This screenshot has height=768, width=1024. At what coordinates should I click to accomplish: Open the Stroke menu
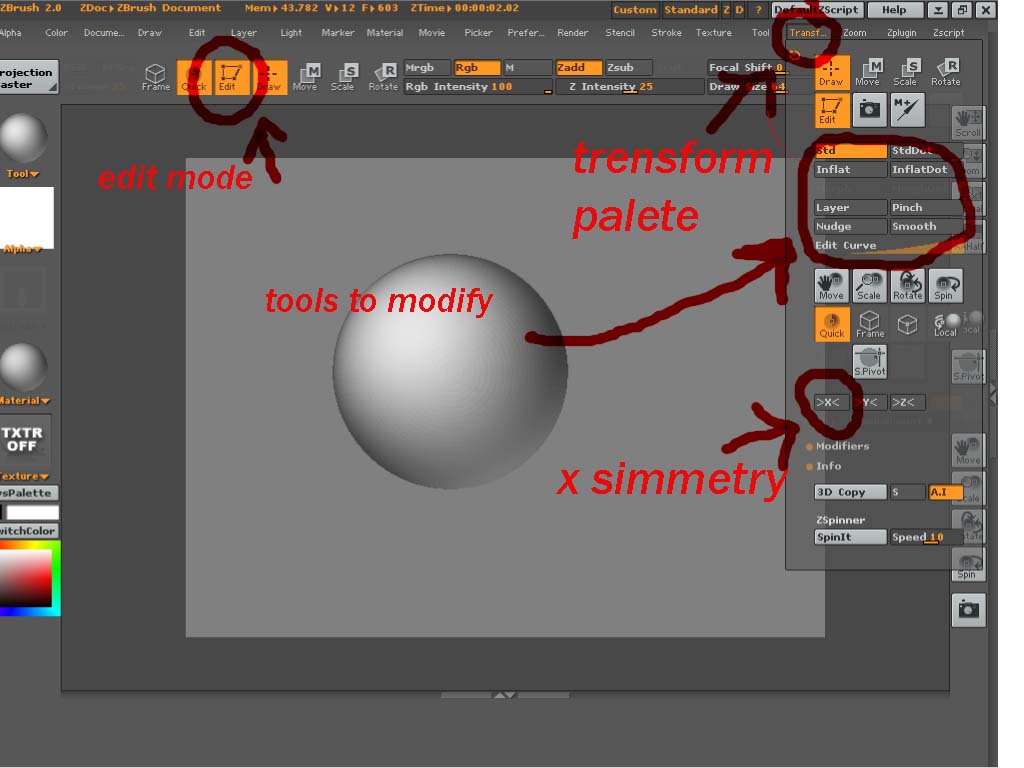pyautogui.click(x=666, y=33)
